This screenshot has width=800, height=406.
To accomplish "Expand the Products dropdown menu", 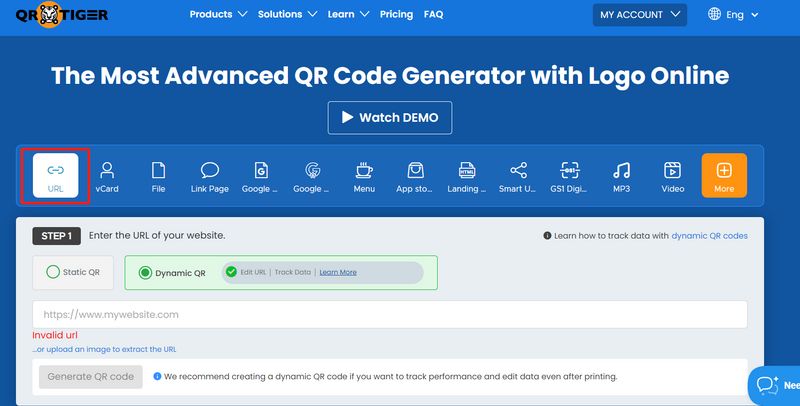I will click(218, 14).
